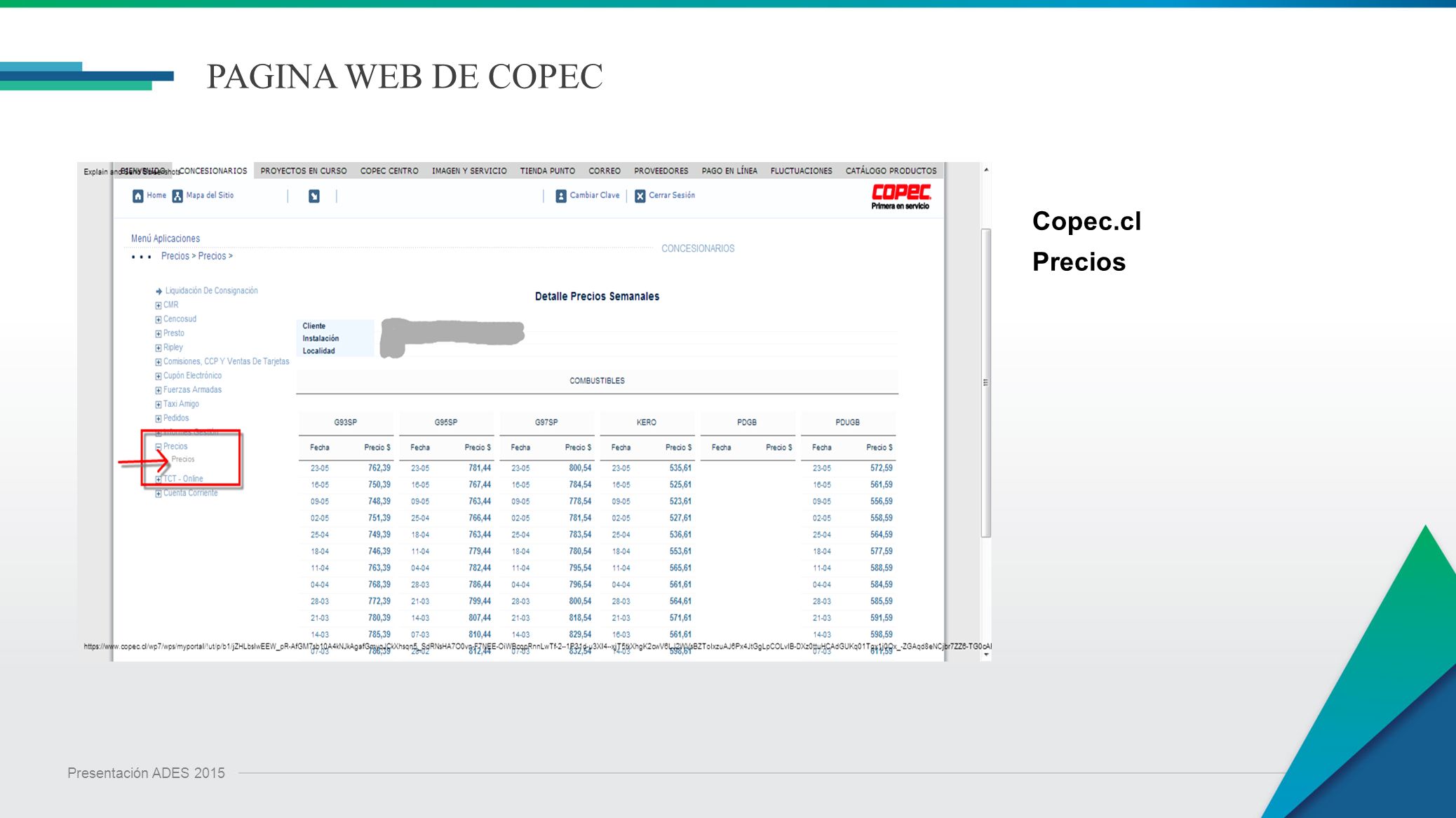The width and height of the screenshot is (1456, 818).
Task: Click the Precios sub-item under Precios
Action: (183, 459)
